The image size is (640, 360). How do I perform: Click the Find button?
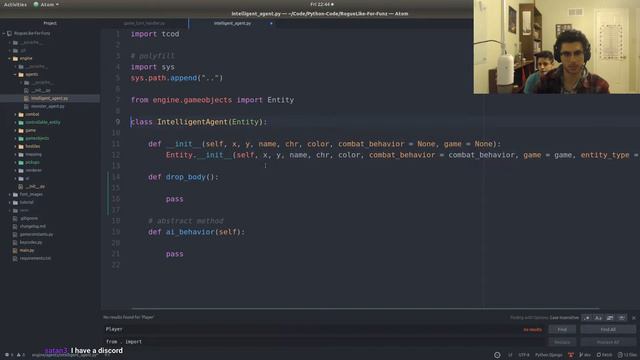tap(562, 329)
